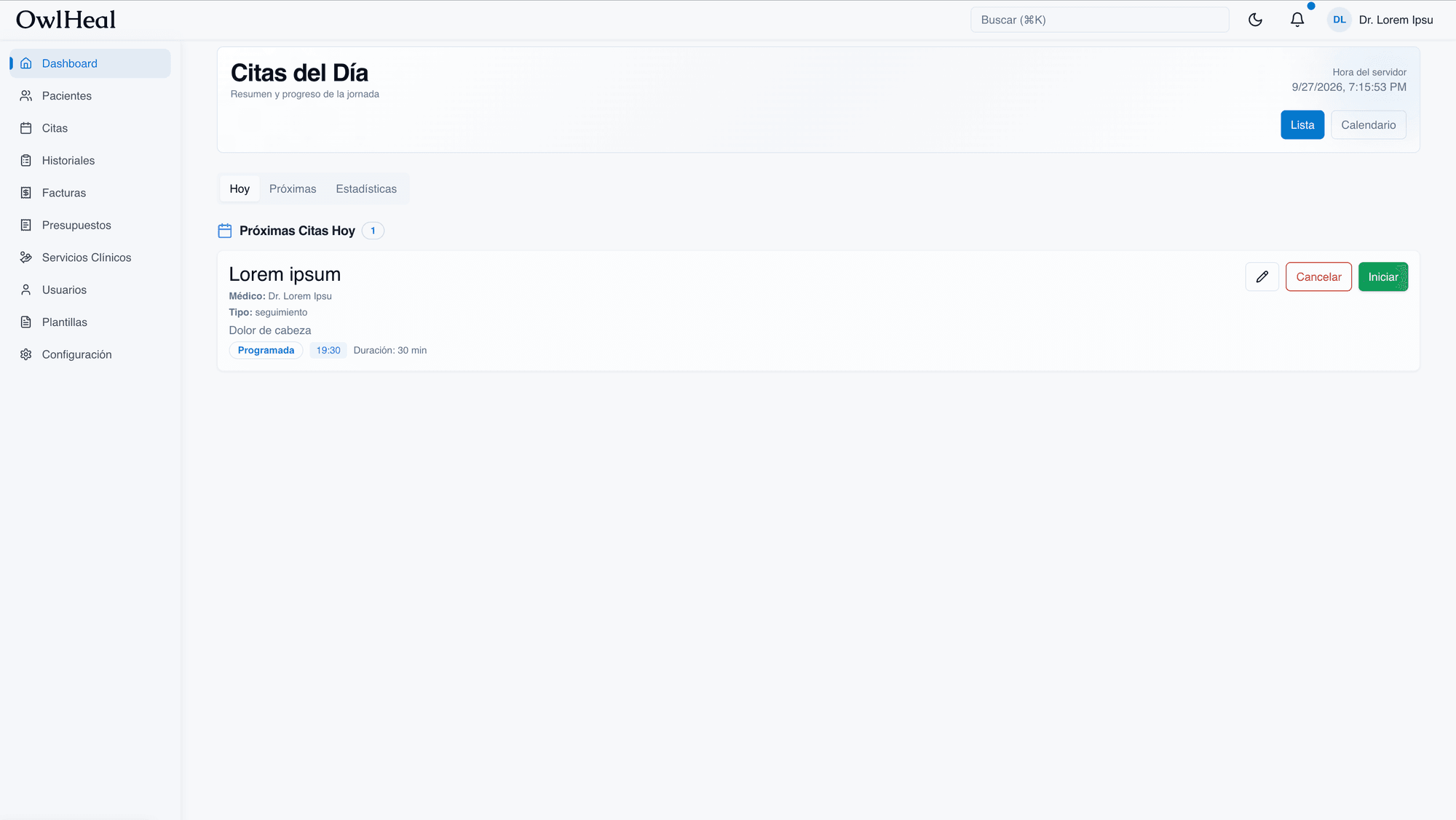
Task: Open the Próximas tab
Action: tap(293, 189)
